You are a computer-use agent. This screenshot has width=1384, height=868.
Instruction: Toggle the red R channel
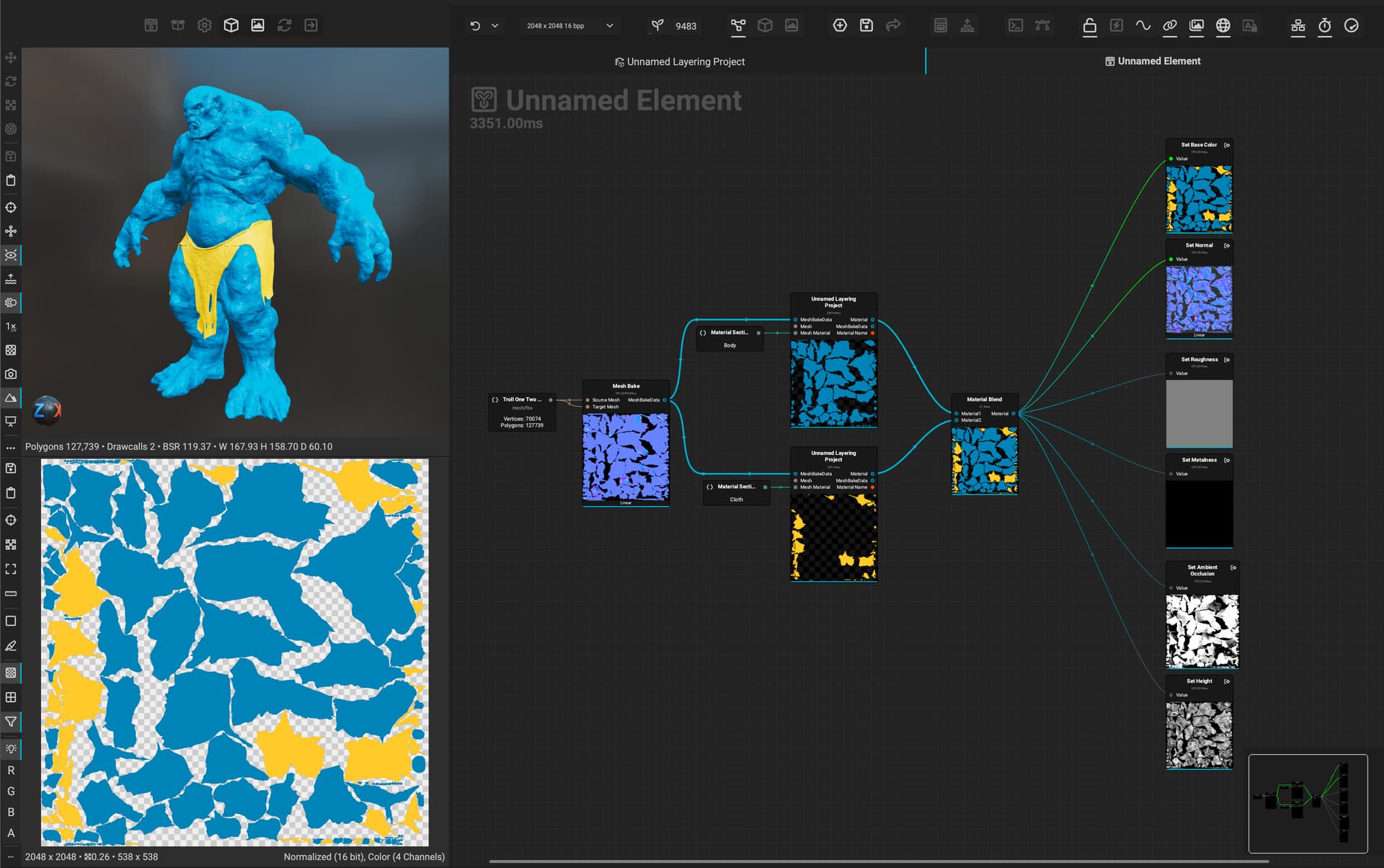point(11,771)
